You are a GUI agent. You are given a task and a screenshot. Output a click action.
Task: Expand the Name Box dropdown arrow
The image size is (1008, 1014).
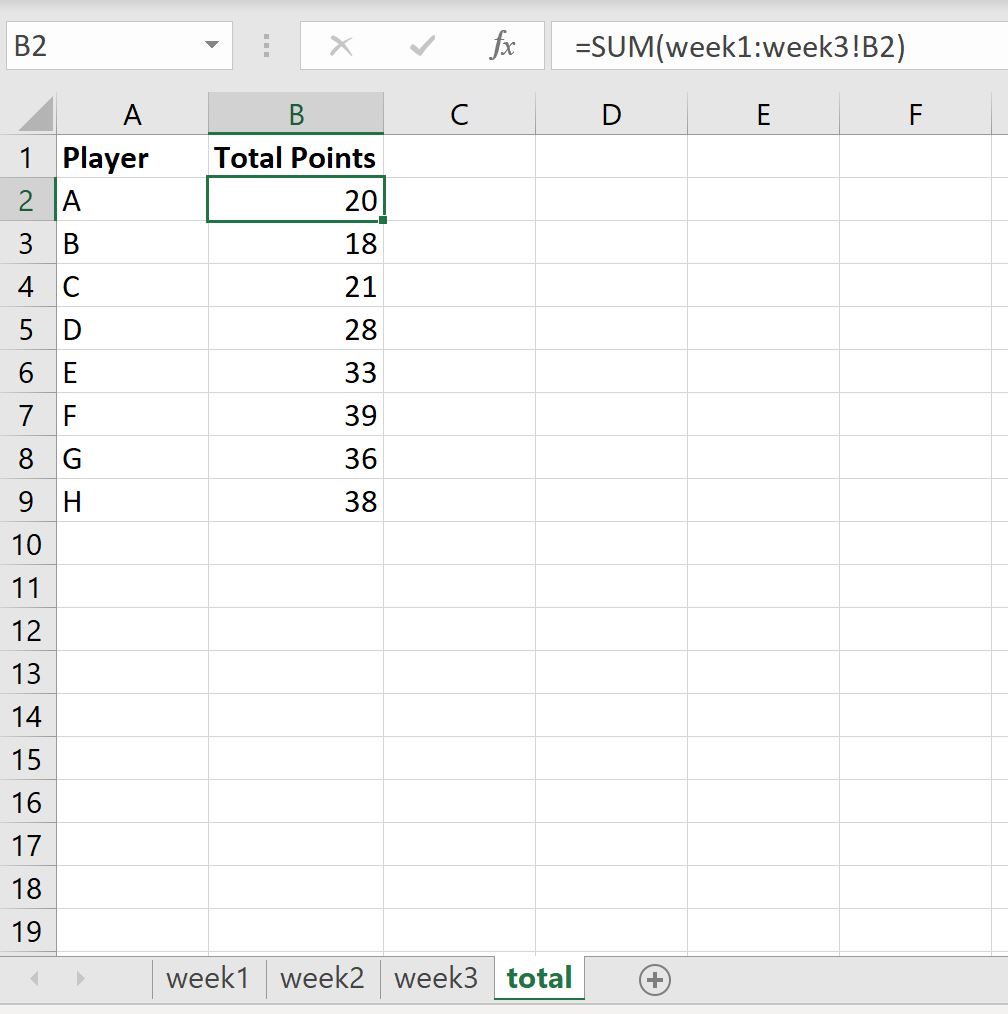211,46
